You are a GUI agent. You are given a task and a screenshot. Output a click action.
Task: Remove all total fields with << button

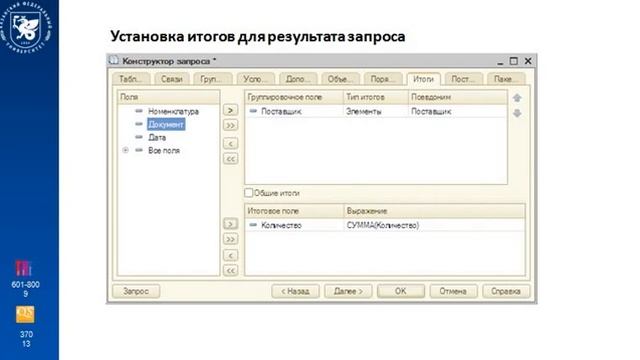coord(230,271)
